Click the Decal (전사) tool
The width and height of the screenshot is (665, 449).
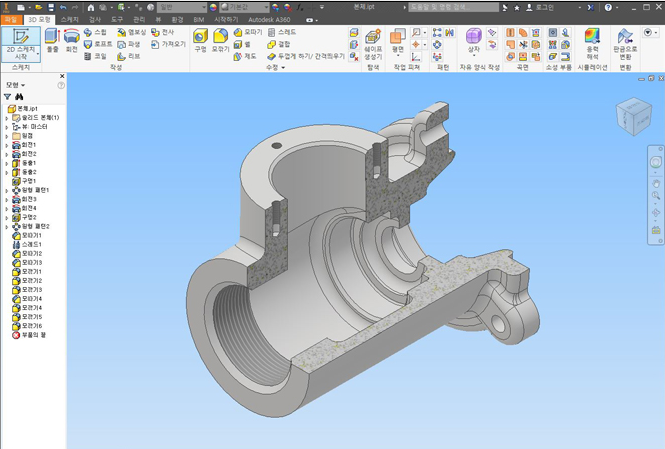(163, 32)
